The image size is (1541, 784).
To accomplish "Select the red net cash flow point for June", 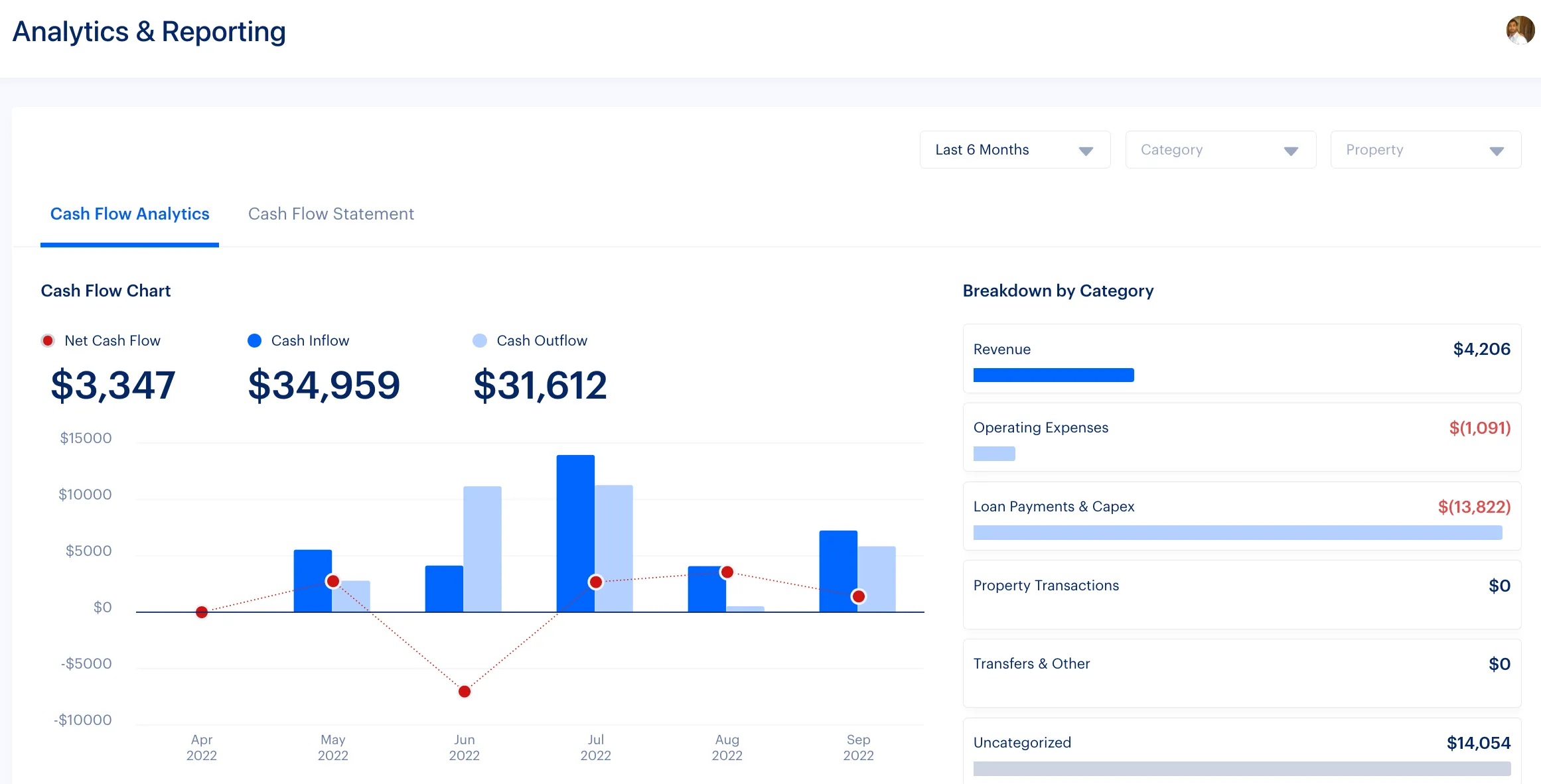I will (x=463, y=691).
